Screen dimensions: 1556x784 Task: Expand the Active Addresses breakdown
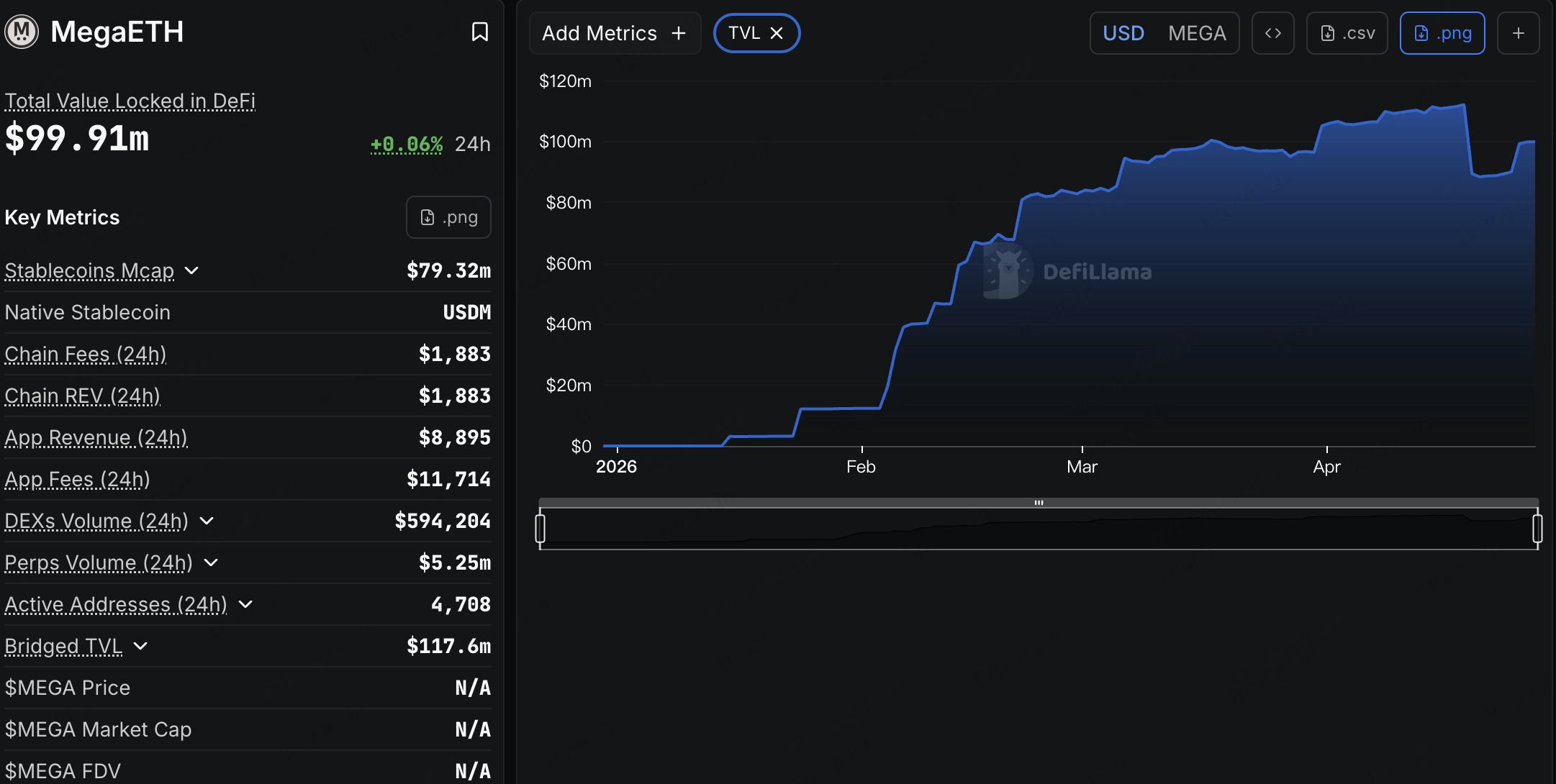click(x=245, y=604)
